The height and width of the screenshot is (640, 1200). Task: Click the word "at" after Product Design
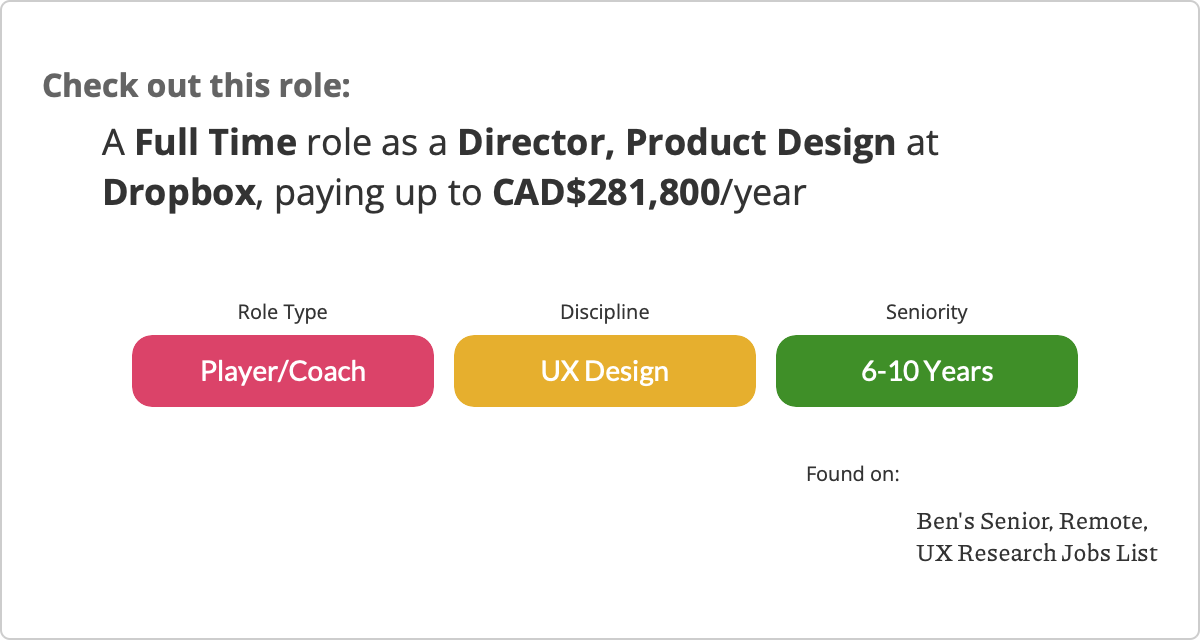click(922, 144)
